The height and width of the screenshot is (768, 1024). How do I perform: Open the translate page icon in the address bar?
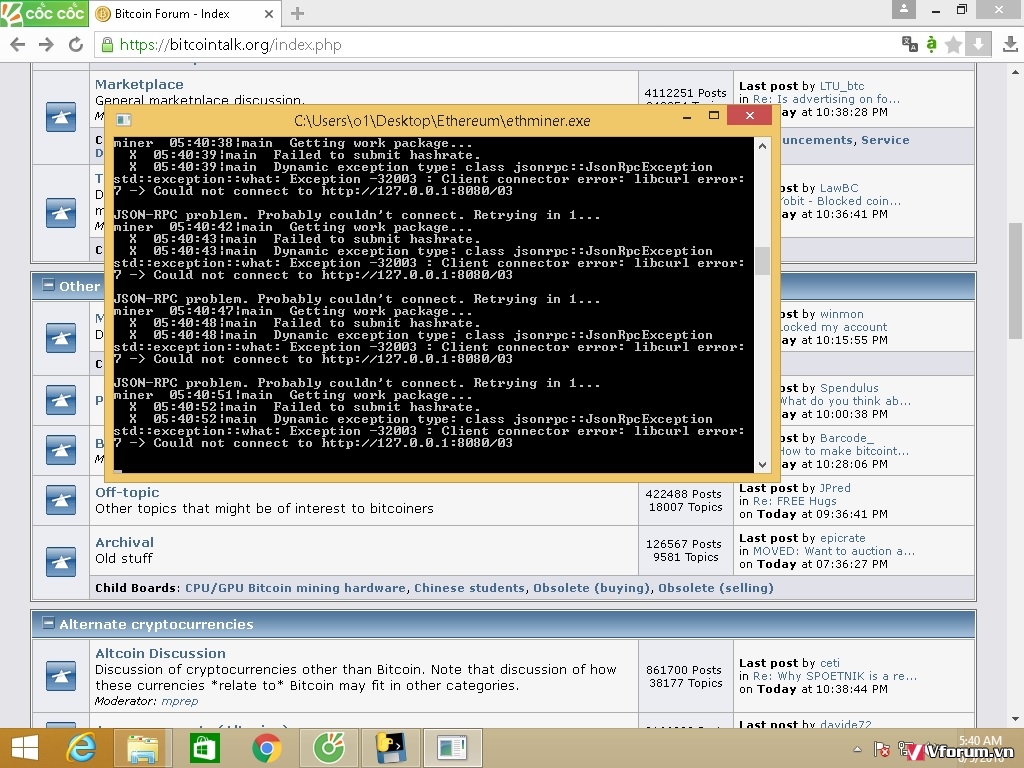(909, 44)
